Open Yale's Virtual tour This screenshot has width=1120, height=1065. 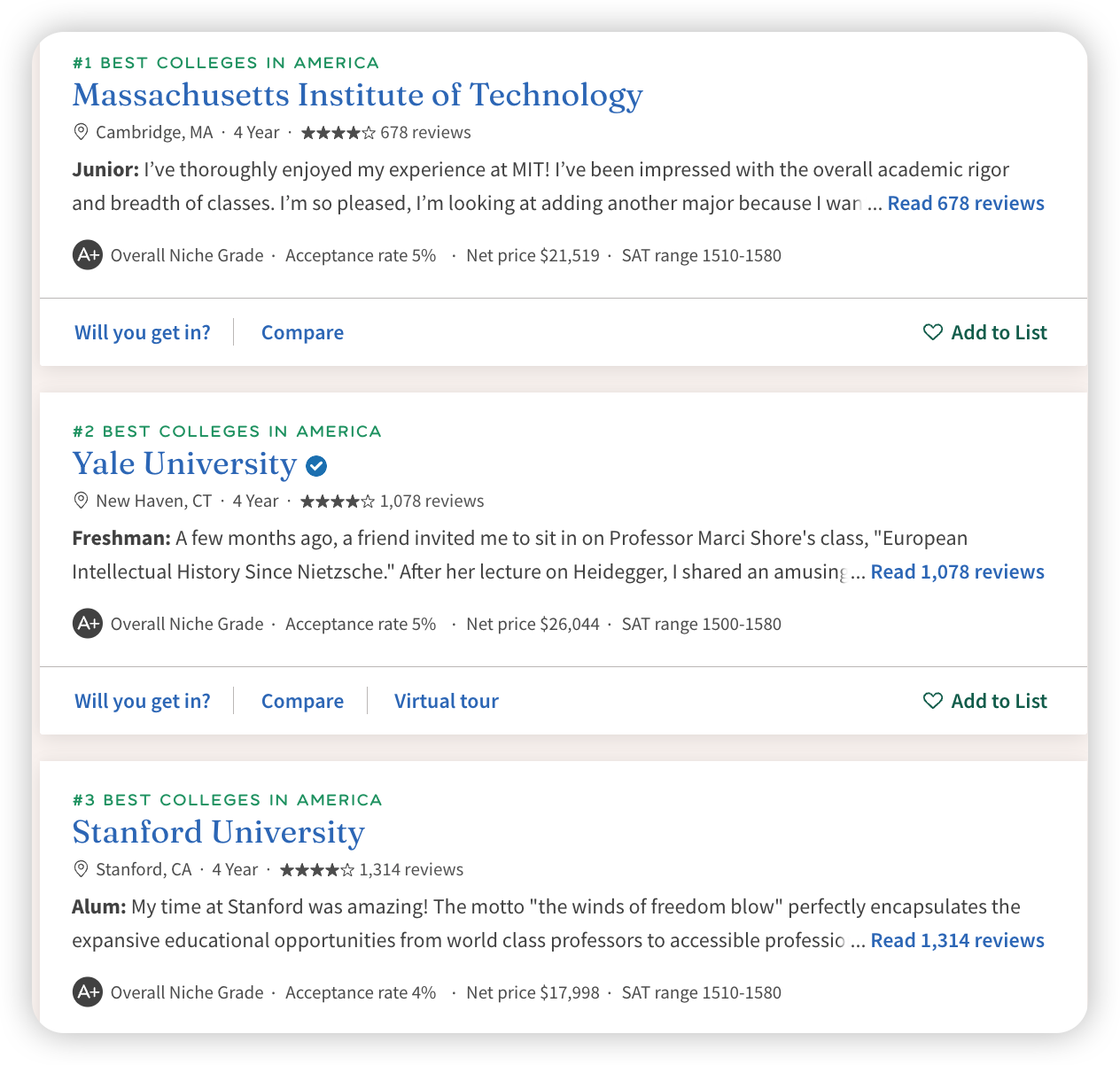(x=447, y=701)
